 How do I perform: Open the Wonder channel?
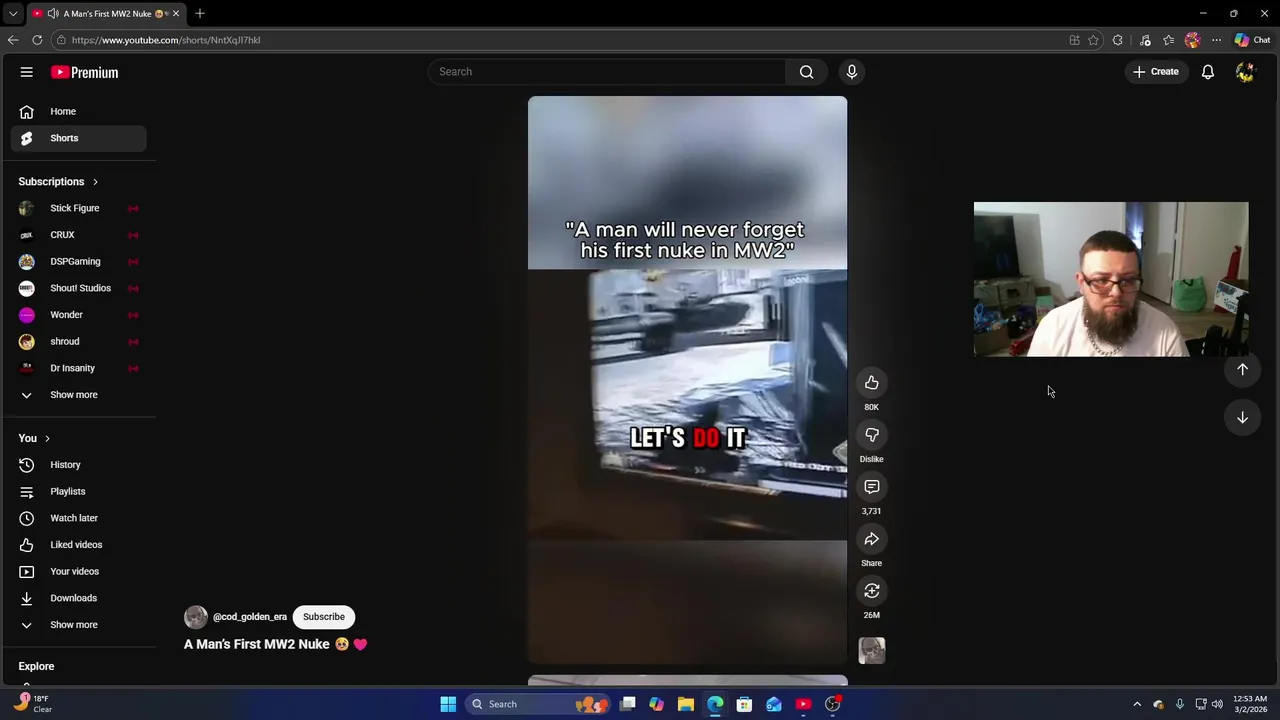78,315
